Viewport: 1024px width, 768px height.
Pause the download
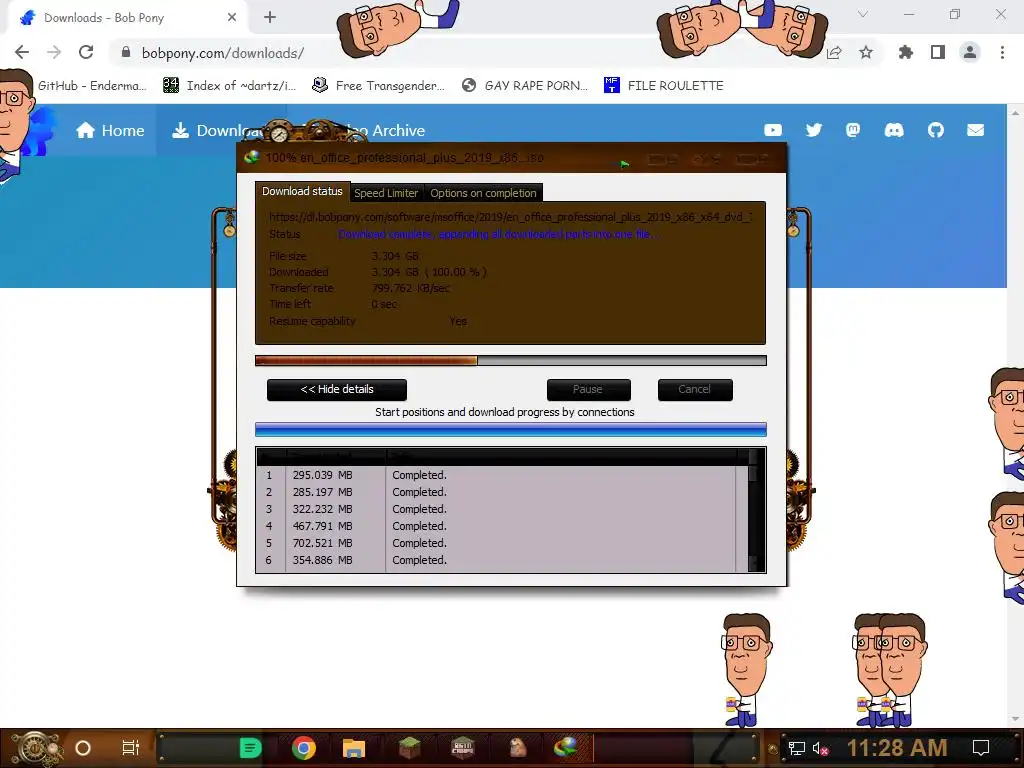(x=588, y=389)
